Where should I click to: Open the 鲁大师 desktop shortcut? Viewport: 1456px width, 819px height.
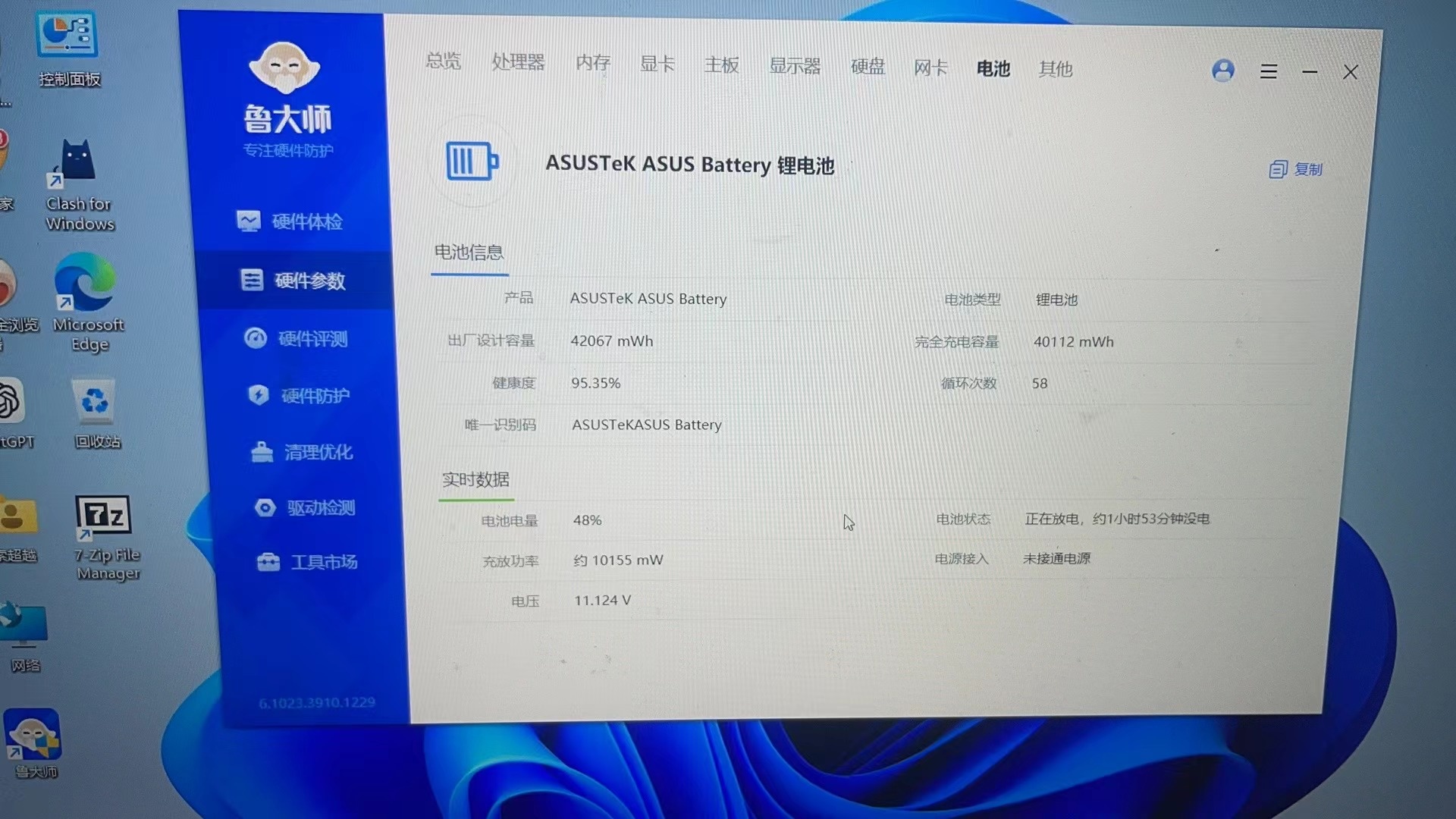coord(33,744)
